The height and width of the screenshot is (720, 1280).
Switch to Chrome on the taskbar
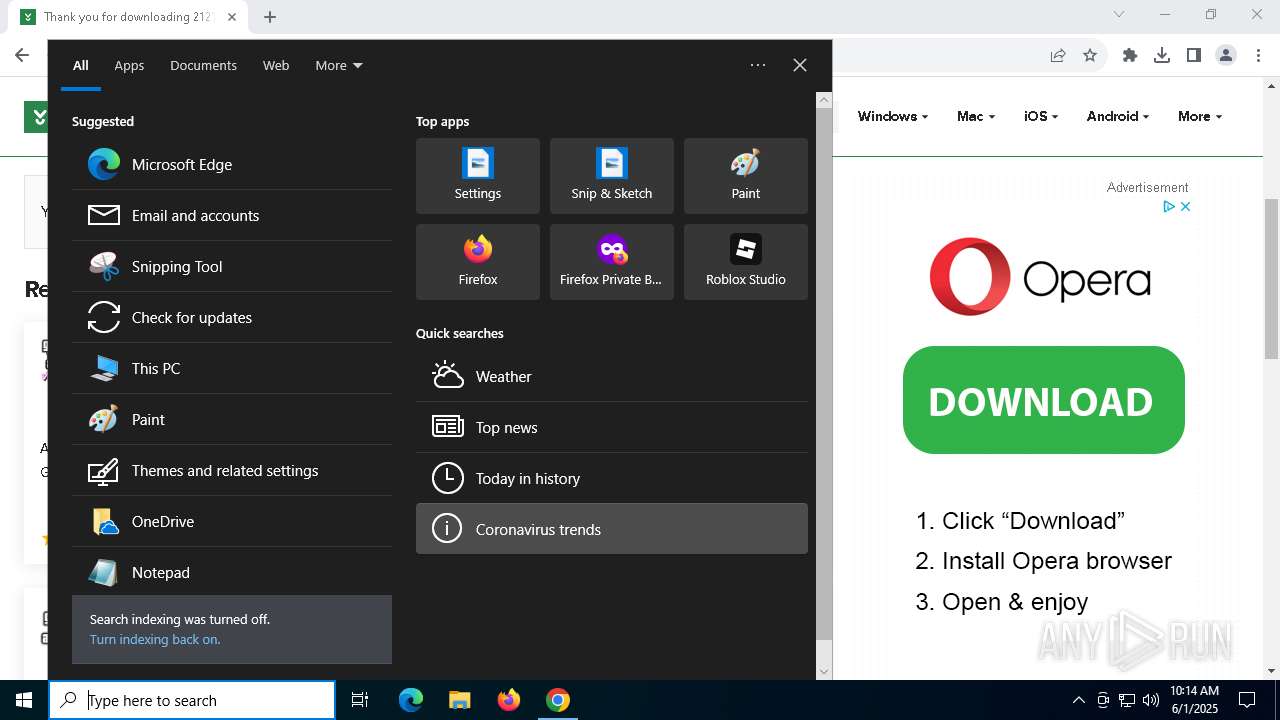pyautogui.click(x=558, y=700)
